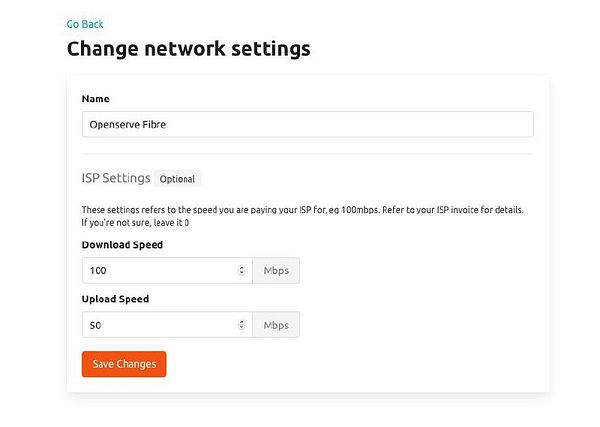Click the Mbps unit beside Upload Speed
The width and height of the screenshot is (600, 427).
coord(276,325)
